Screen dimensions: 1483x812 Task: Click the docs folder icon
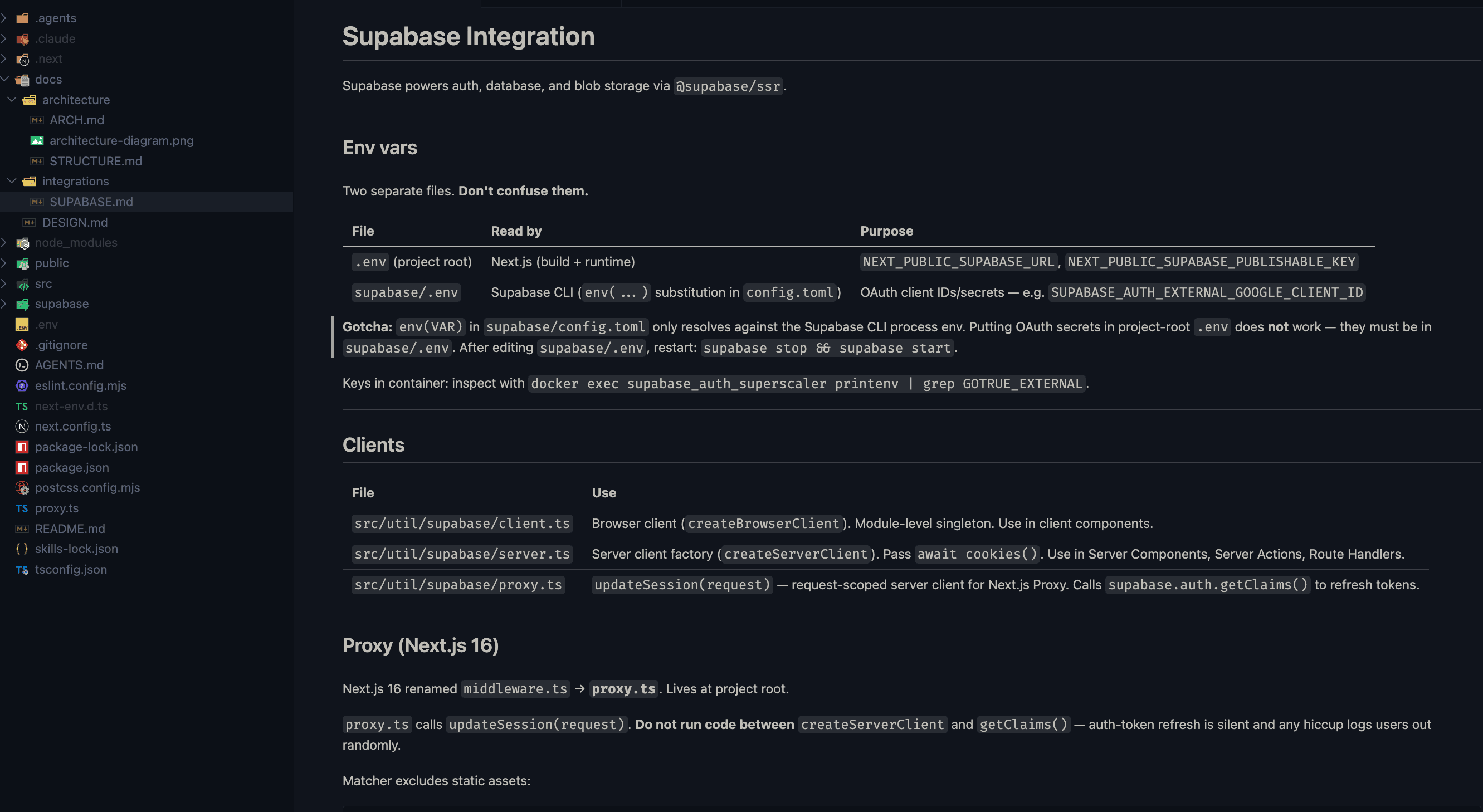point(22,80)
